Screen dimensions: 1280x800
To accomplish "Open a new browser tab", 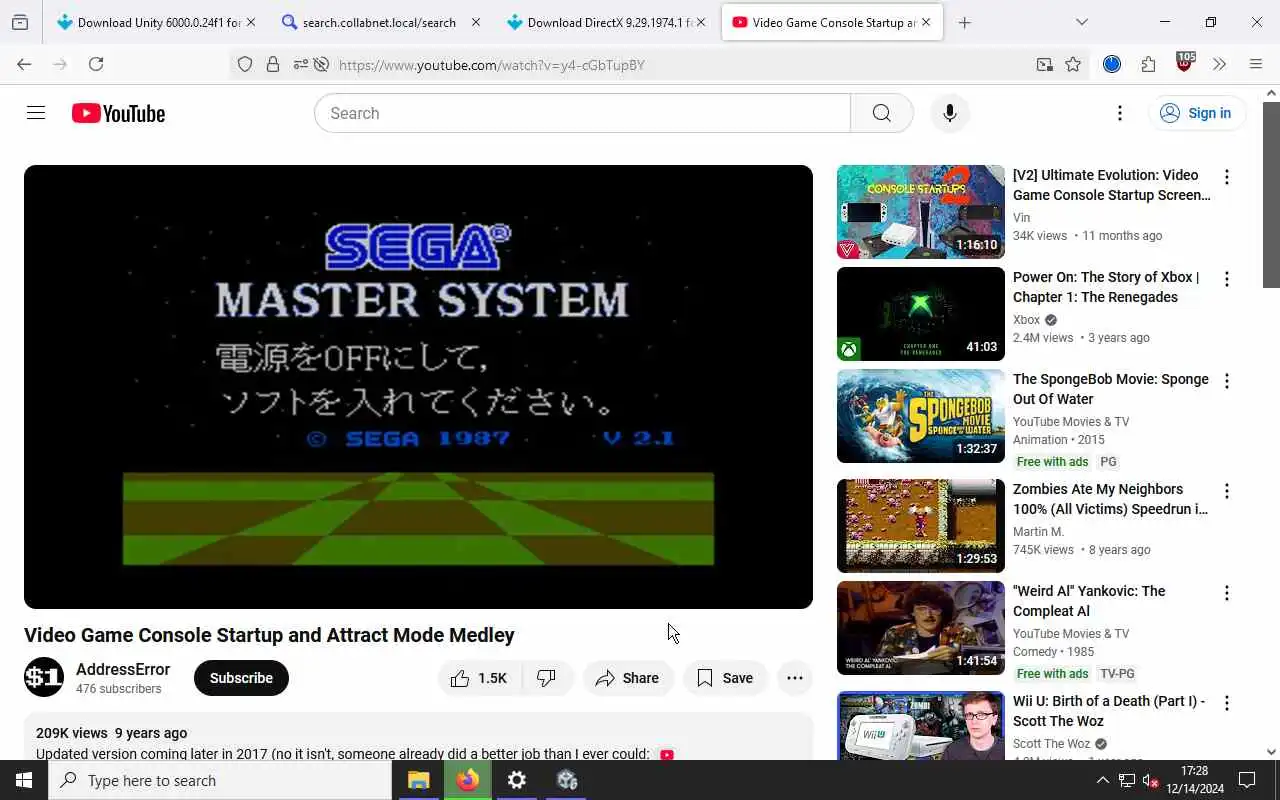I will (x=964, y=22).
